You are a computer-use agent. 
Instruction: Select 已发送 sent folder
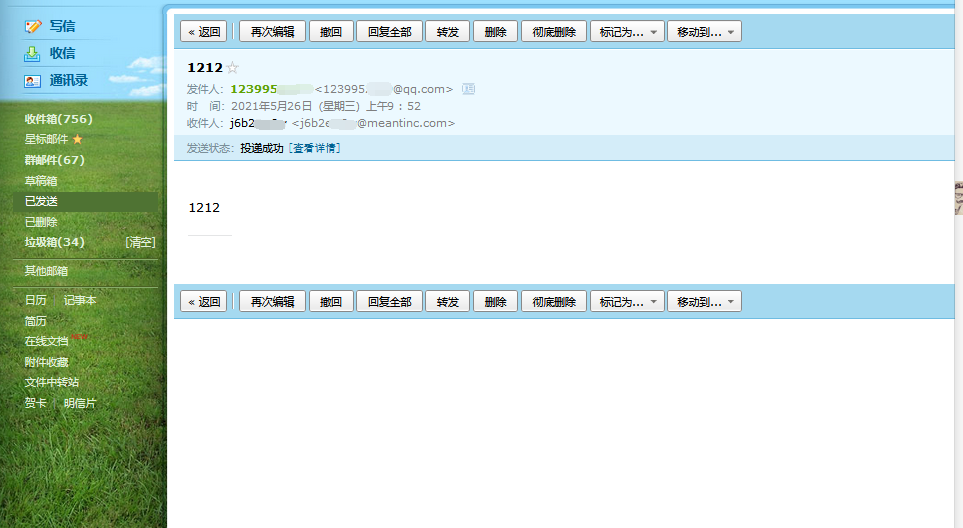click(x=85, y=201)
